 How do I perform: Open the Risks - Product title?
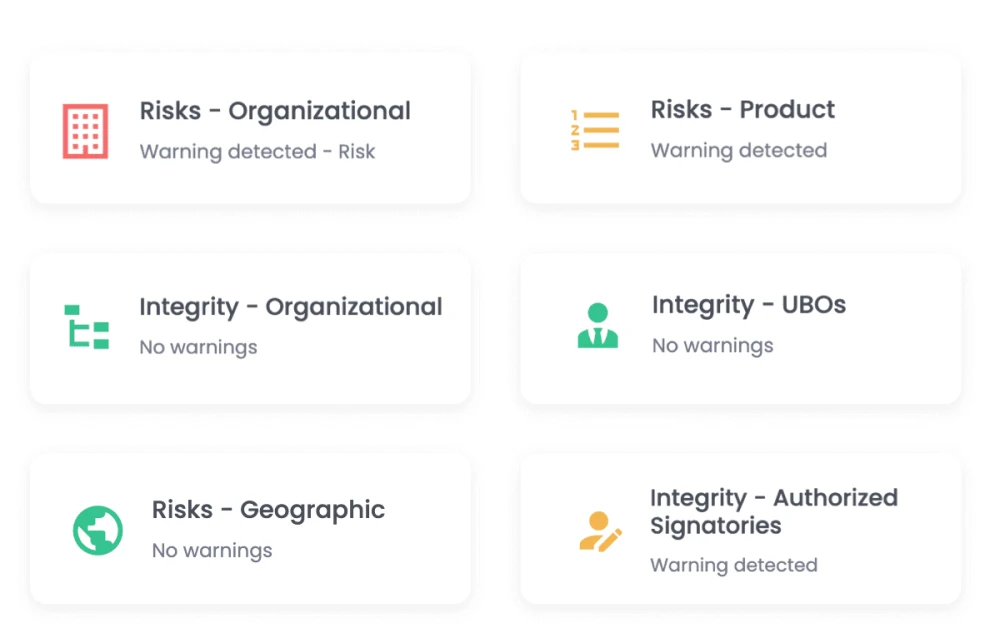742,110
